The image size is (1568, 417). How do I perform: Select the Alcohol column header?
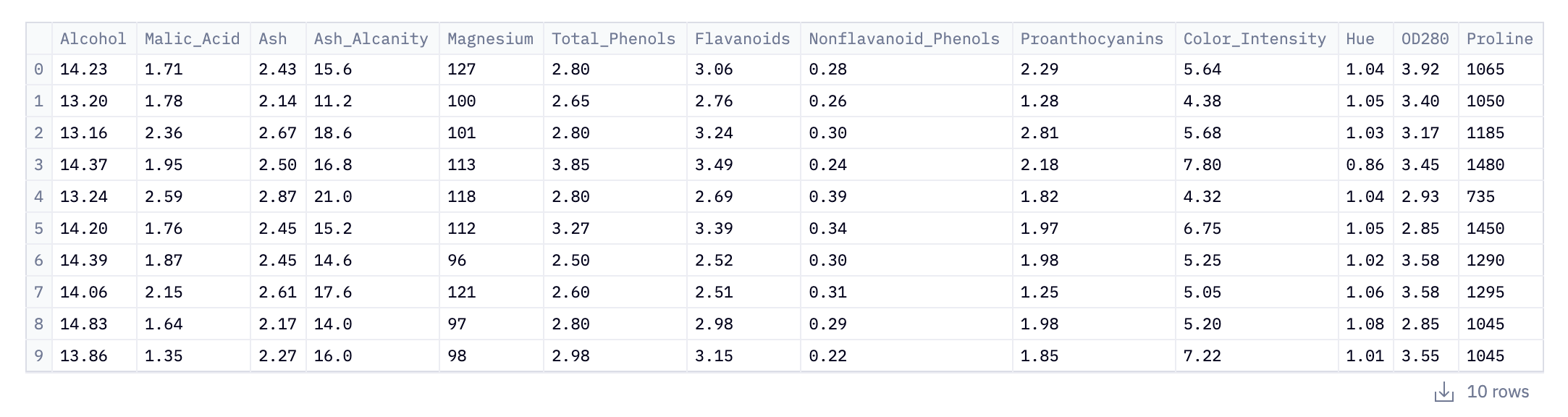(x=94, y=39)
